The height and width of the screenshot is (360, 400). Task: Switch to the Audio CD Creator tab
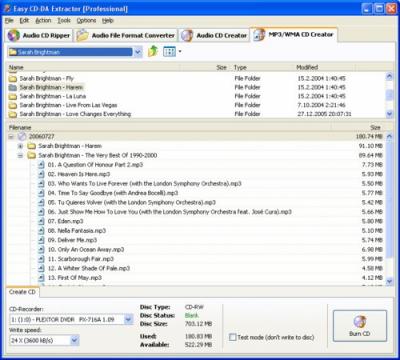click(x=214, y=35)
